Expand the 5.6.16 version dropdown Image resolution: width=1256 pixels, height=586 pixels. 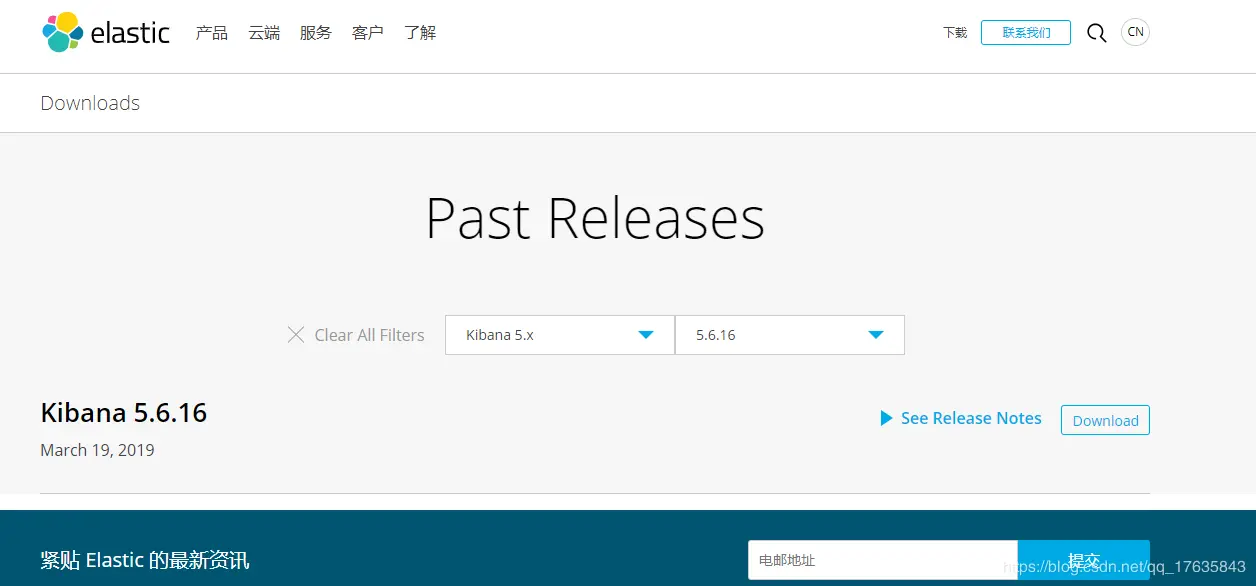point(790,335)
